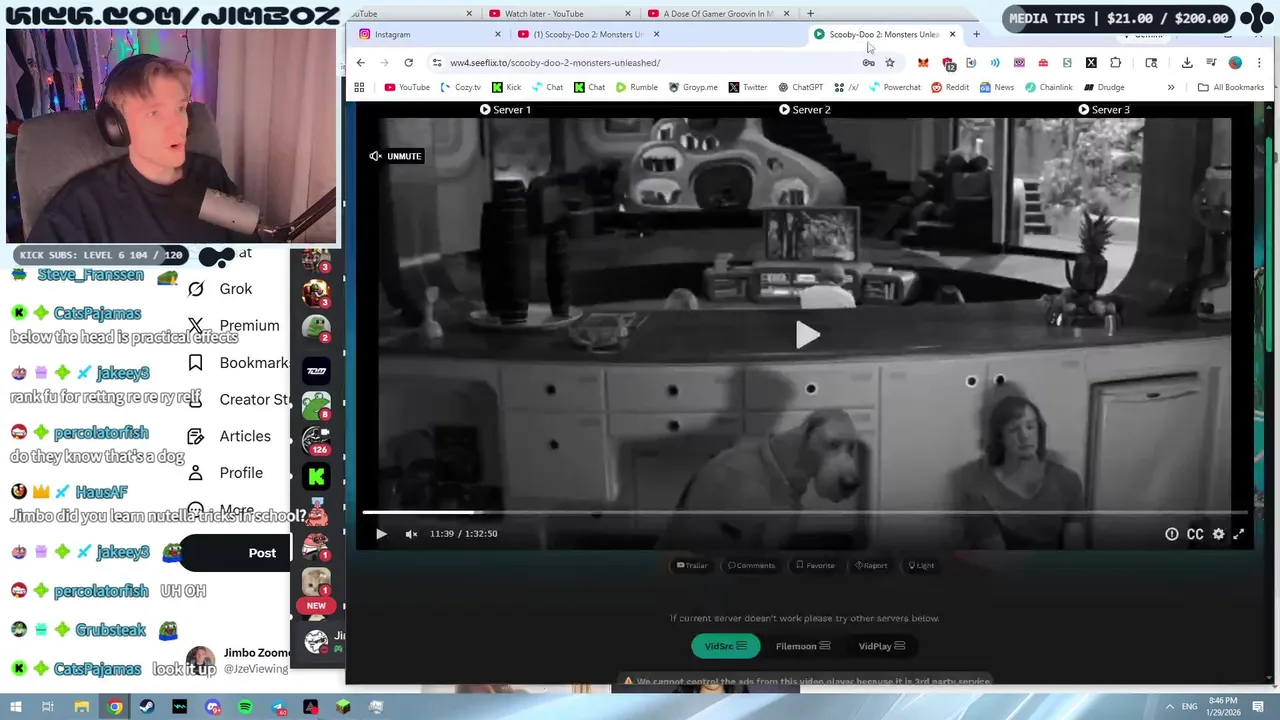Click the browser profile avatar
The height and width of the screenshot is (720, 1280).
coord(1235,62)
